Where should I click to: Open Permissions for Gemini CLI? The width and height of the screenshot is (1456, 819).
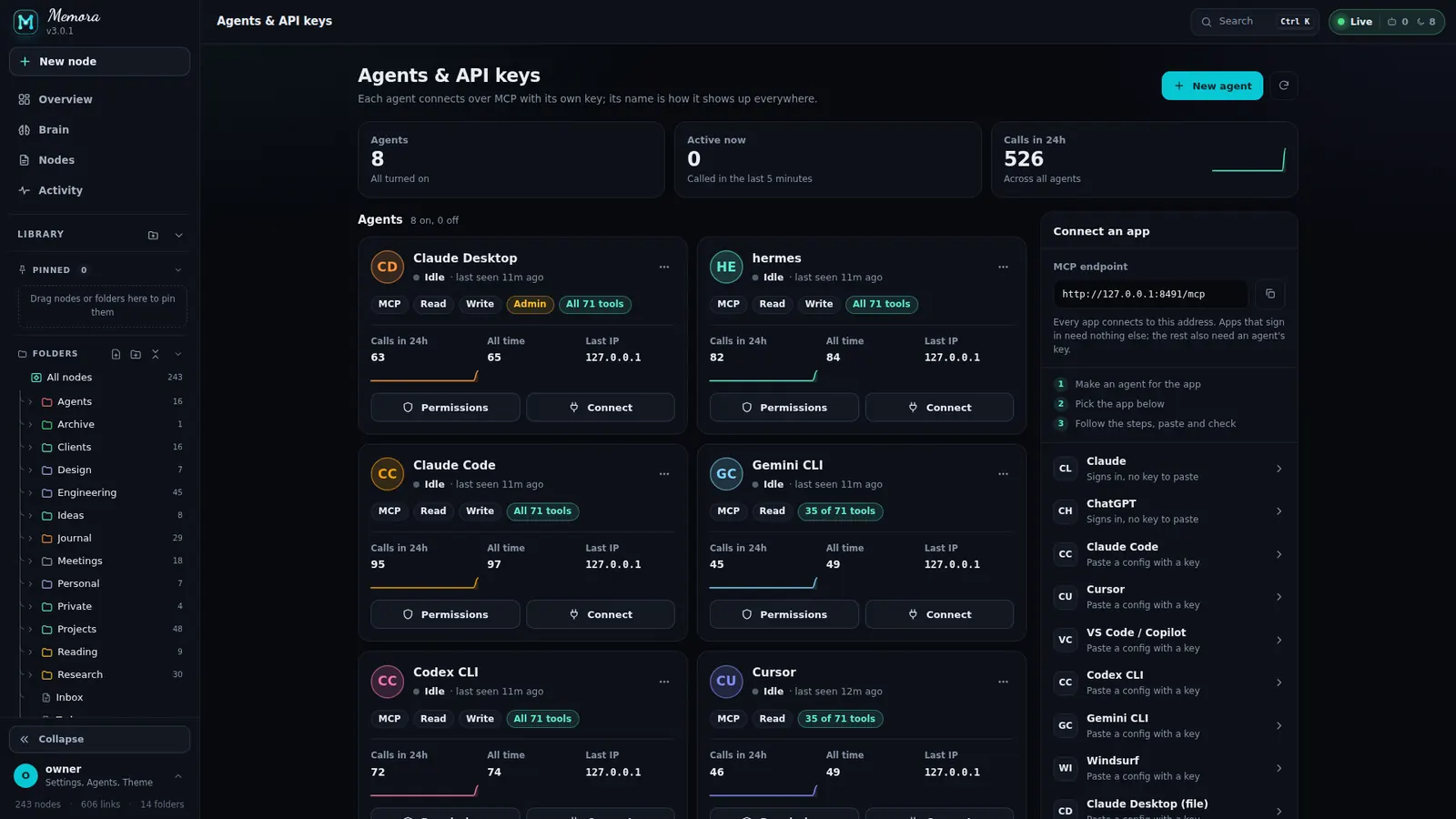tap(784, 614)
